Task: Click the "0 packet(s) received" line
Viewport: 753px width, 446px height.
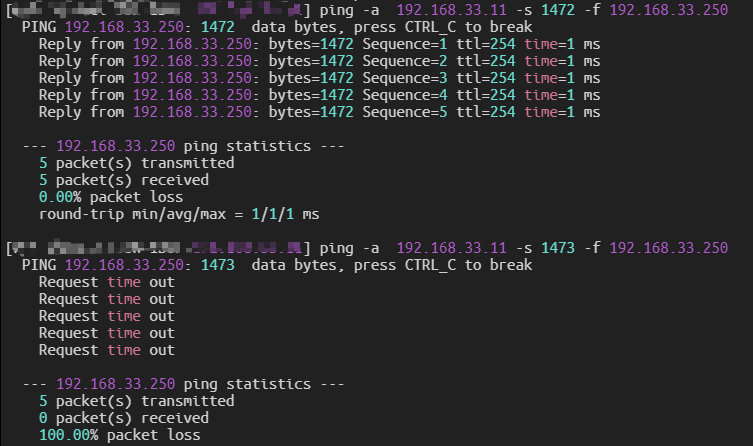Action: pos(123,418)
